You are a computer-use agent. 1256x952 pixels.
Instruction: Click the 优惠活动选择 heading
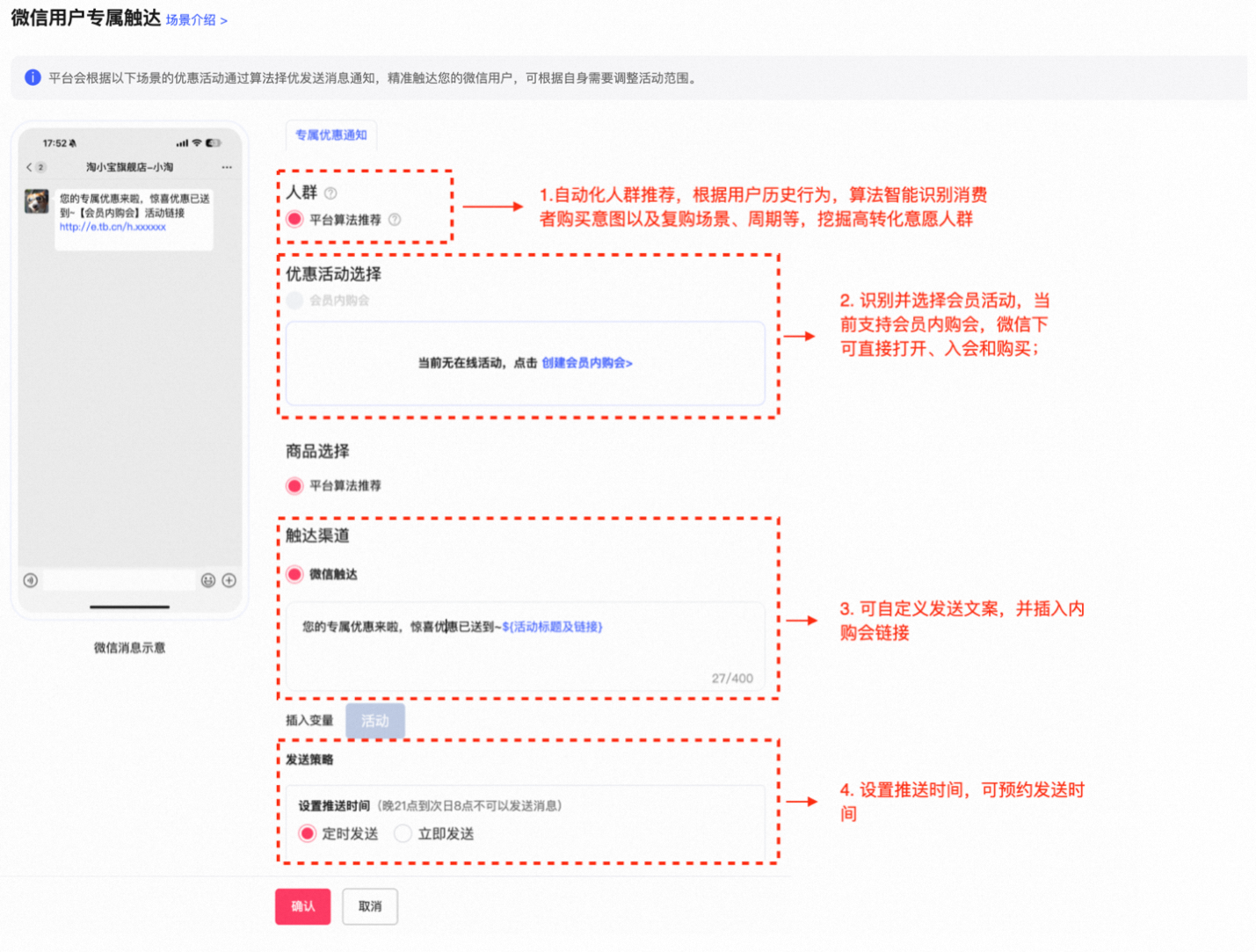click(334, 274)
